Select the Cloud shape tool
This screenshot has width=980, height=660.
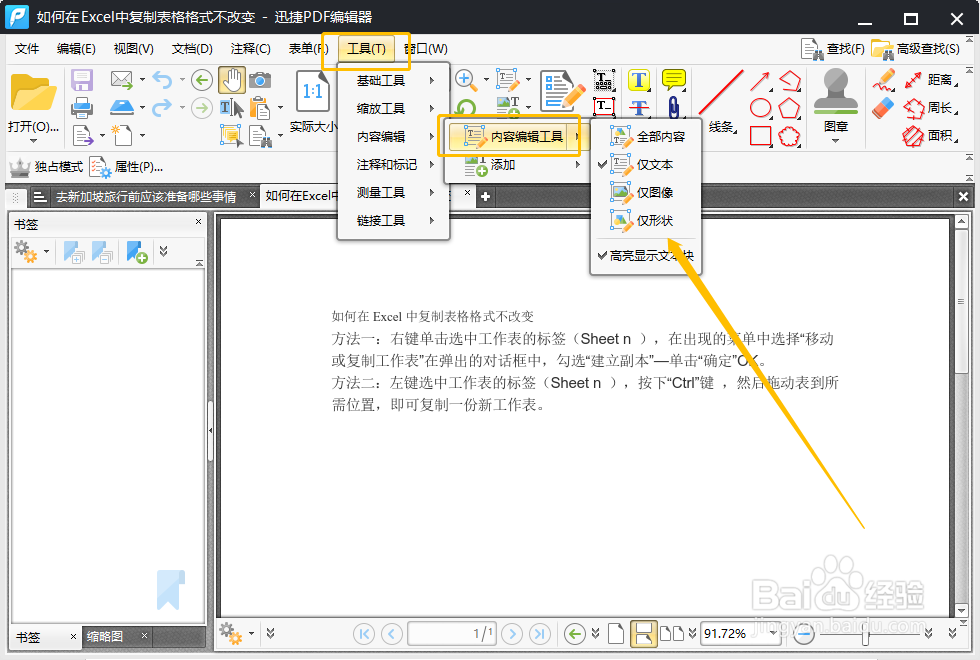(x=789, y=136)
